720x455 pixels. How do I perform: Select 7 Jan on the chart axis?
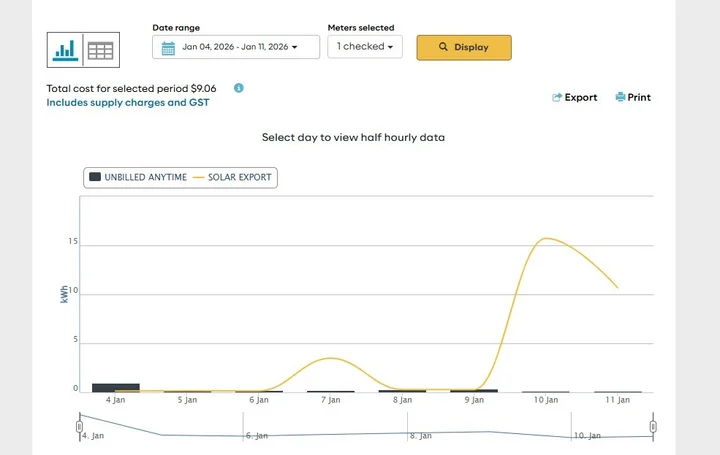click(330, 400)
